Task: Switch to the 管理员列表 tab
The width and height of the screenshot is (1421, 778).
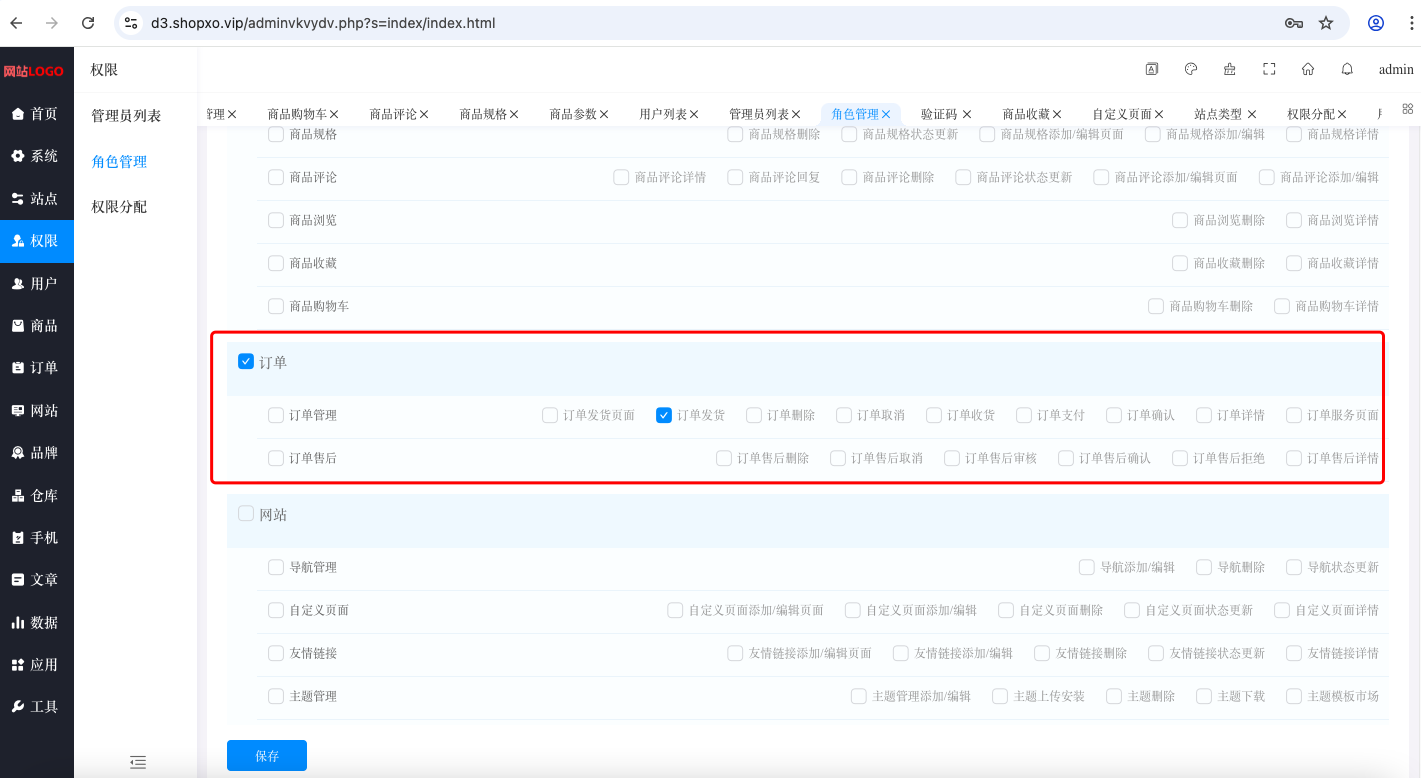Action: (759, 115)
